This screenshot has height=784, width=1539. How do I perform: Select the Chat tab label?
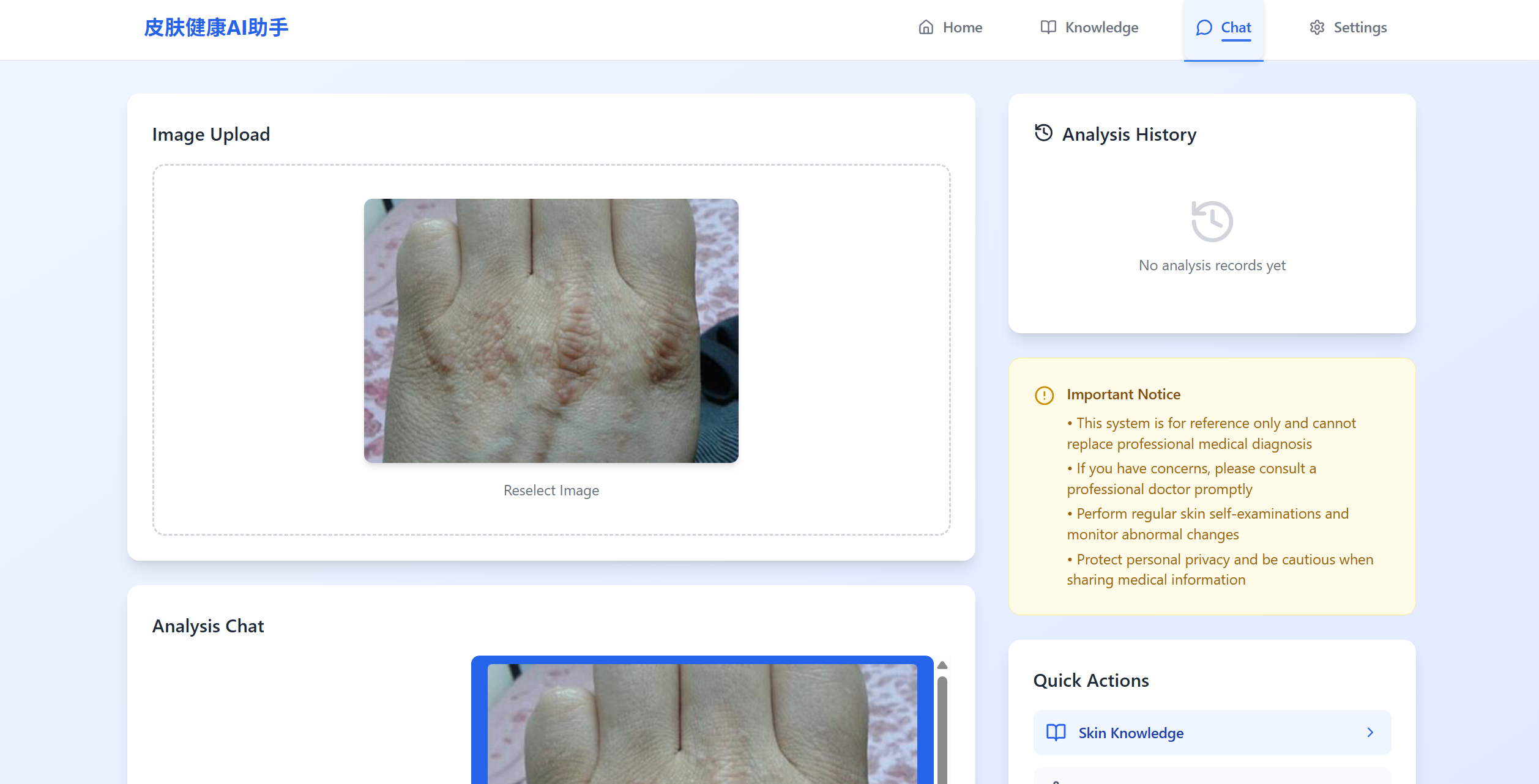pyautogui.click(x=1235, y=28)
